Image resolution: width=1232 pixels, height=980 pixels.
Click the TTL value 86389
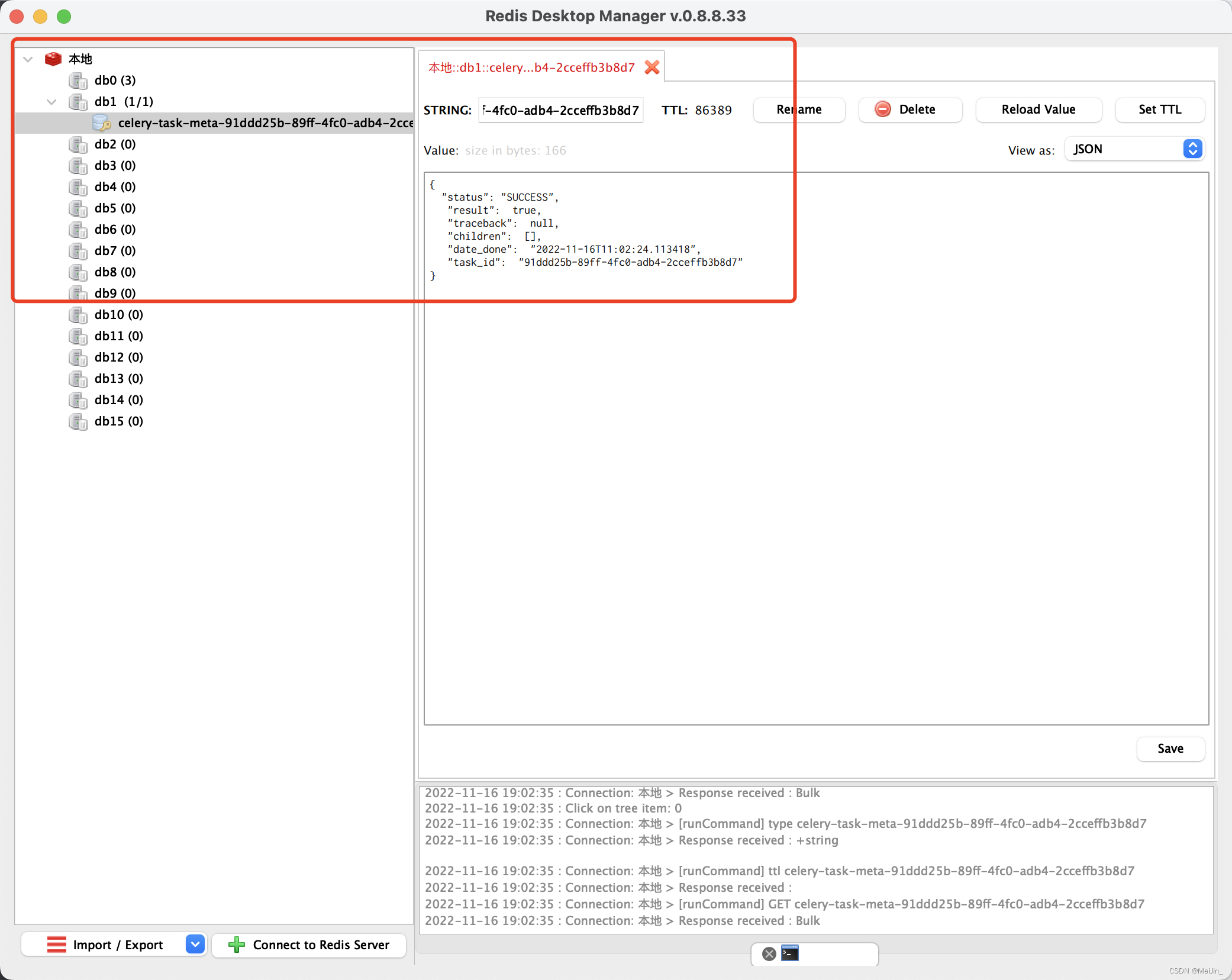coord(713,110)
